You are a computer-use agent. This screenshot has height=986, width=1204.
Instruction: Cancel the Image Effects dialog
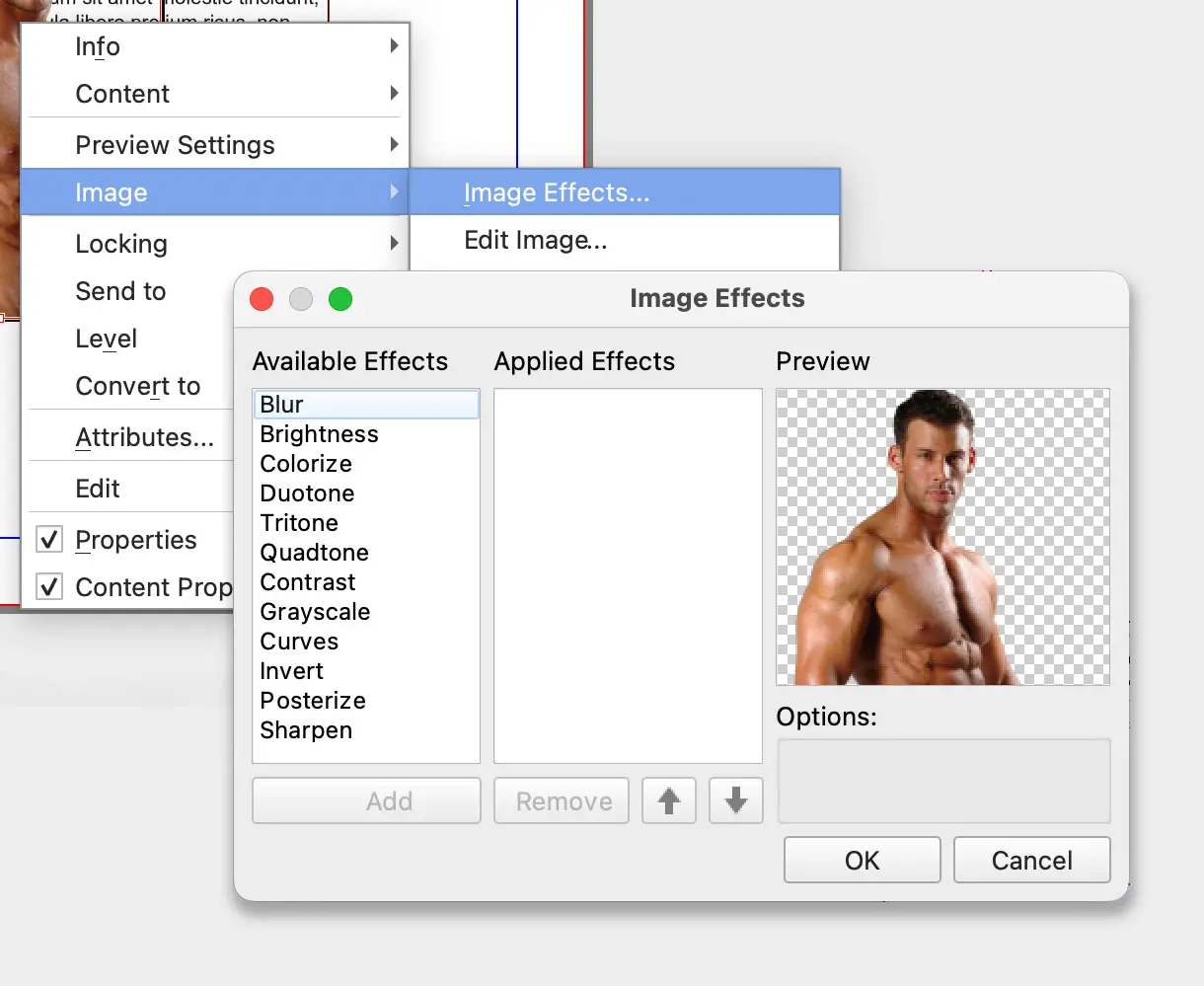pyautogui.click(x=1031, y=861)
